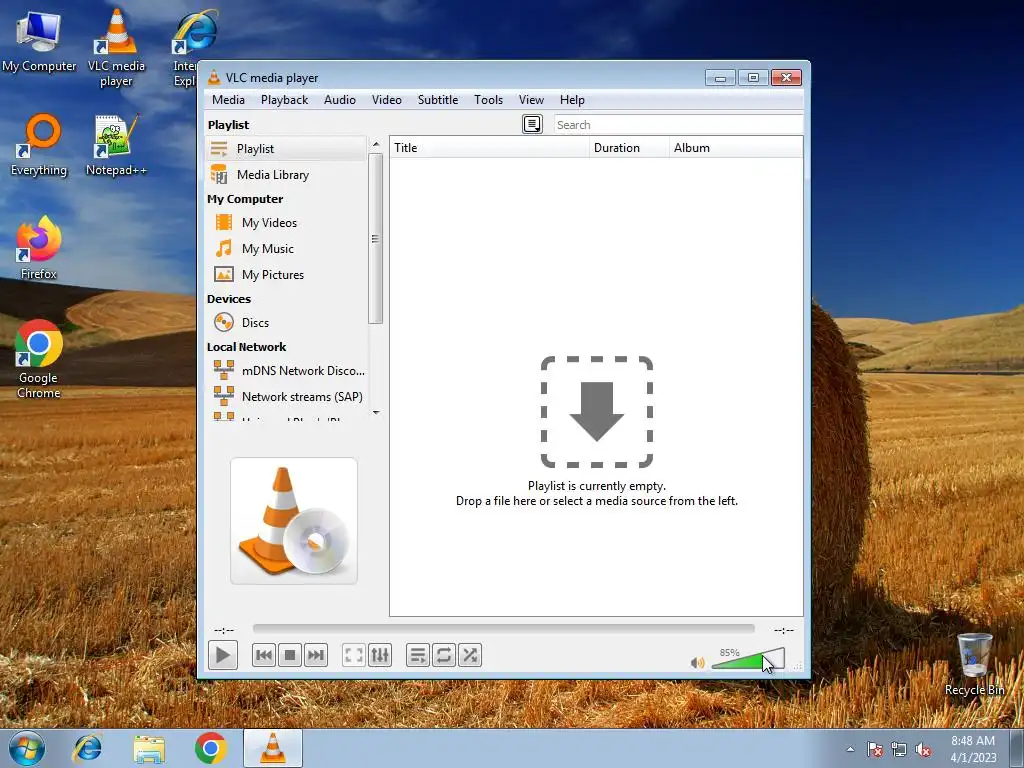Skip to next media track
The width and height of the screenshot is (1024, 768).
tap(315, 655)
